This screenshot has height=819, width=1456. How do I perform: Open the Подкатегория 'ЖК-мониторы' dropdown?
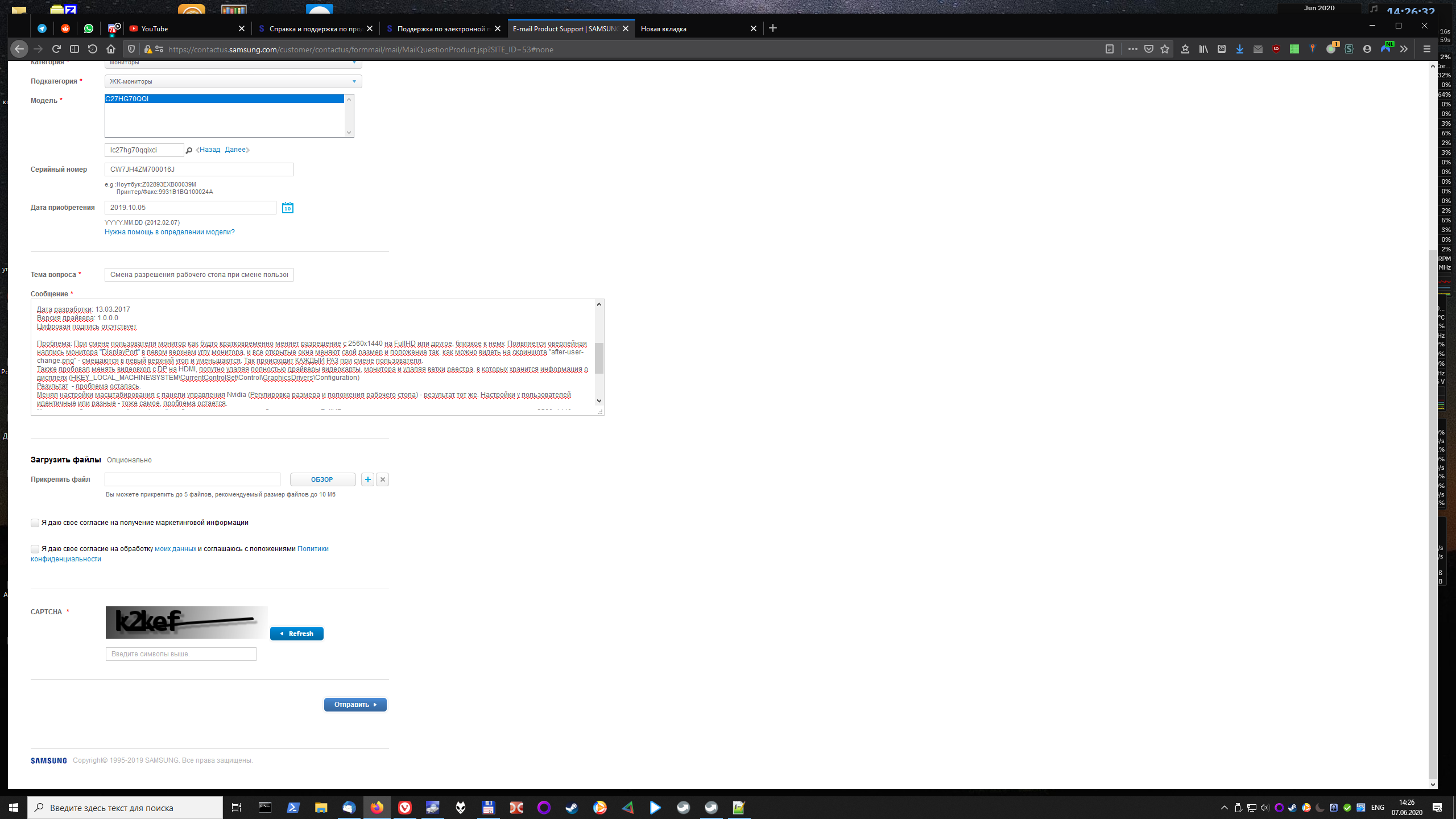233,81
